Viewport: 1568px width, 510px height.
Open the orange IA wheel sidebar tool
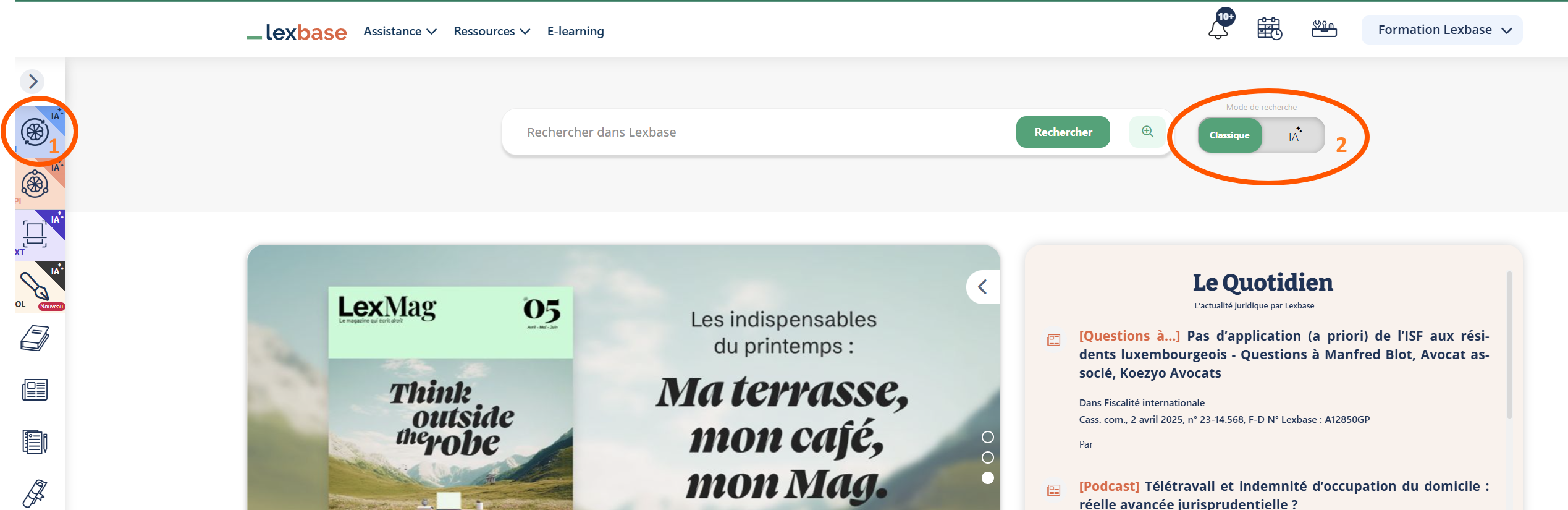(36, 184)
